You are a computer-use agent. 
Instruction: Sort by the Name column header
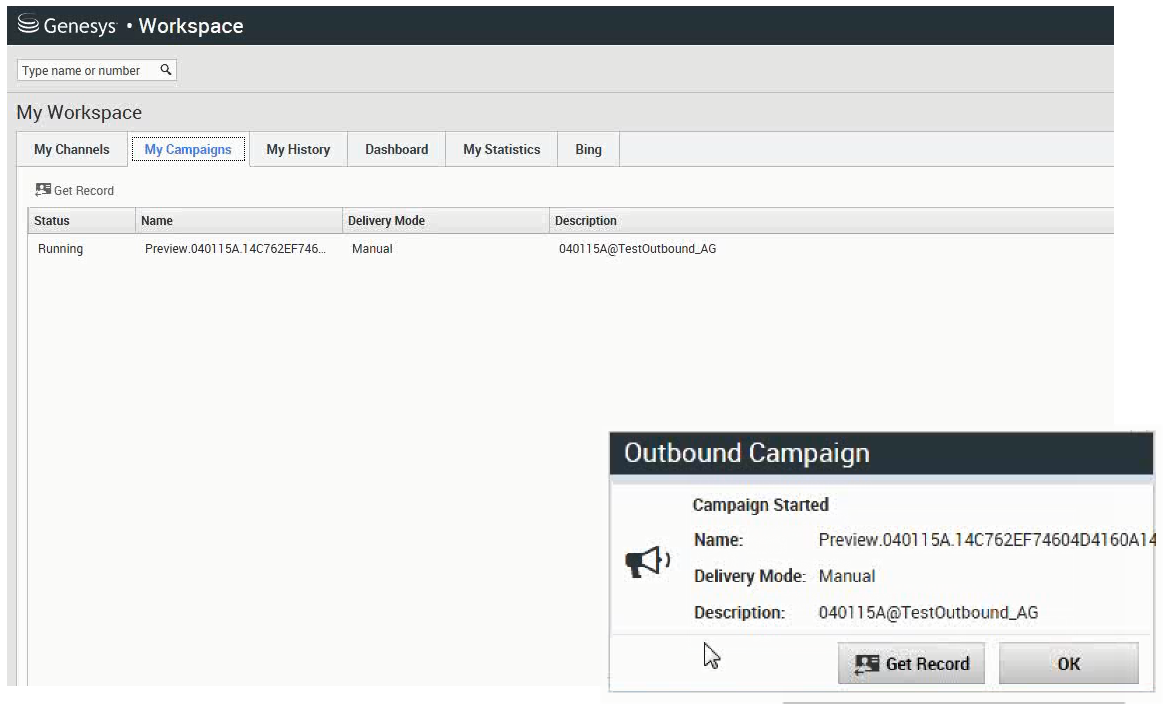click(x=239, y=221)
